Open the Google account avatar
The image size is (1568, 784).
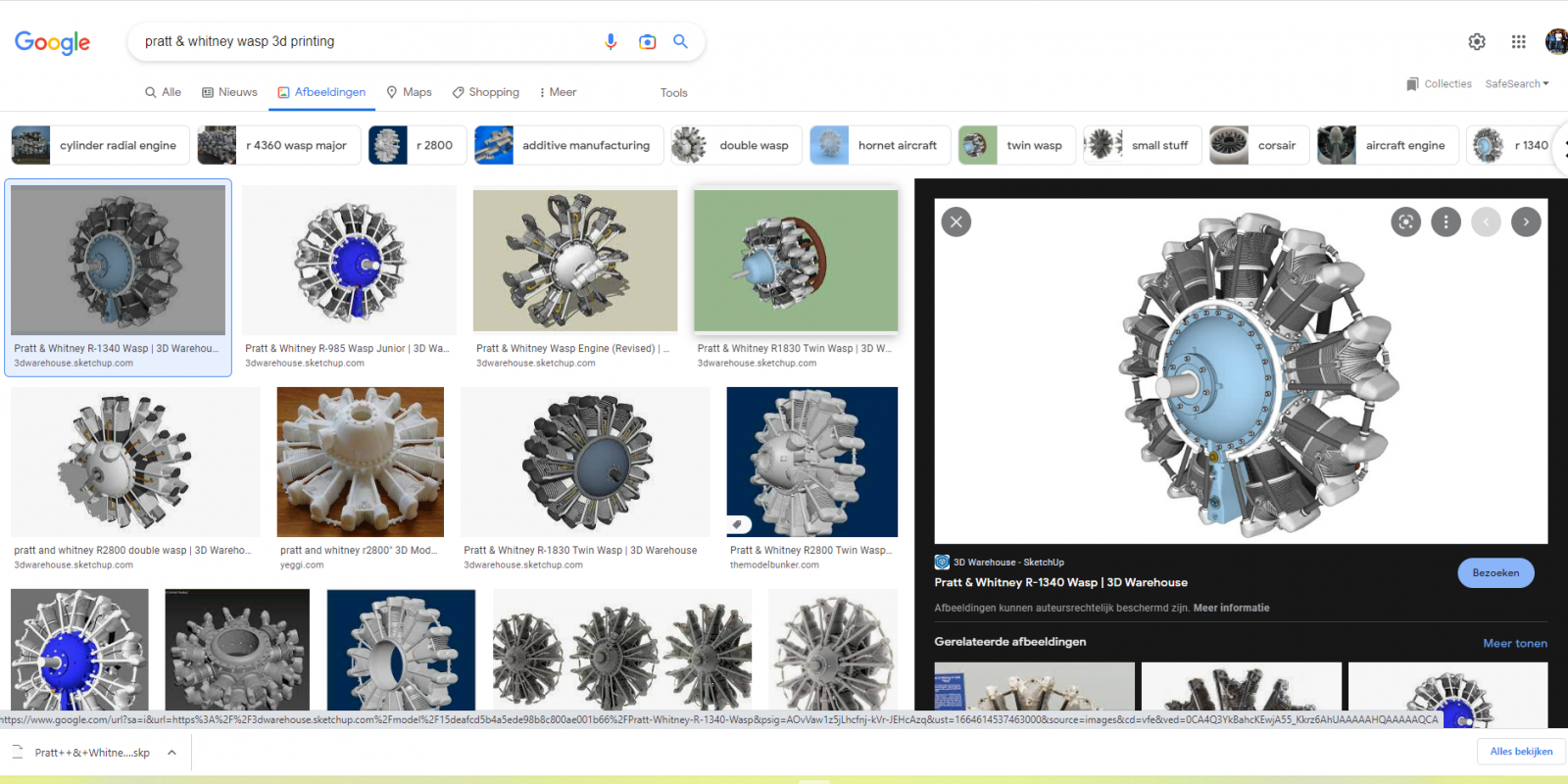[1556, 41]
